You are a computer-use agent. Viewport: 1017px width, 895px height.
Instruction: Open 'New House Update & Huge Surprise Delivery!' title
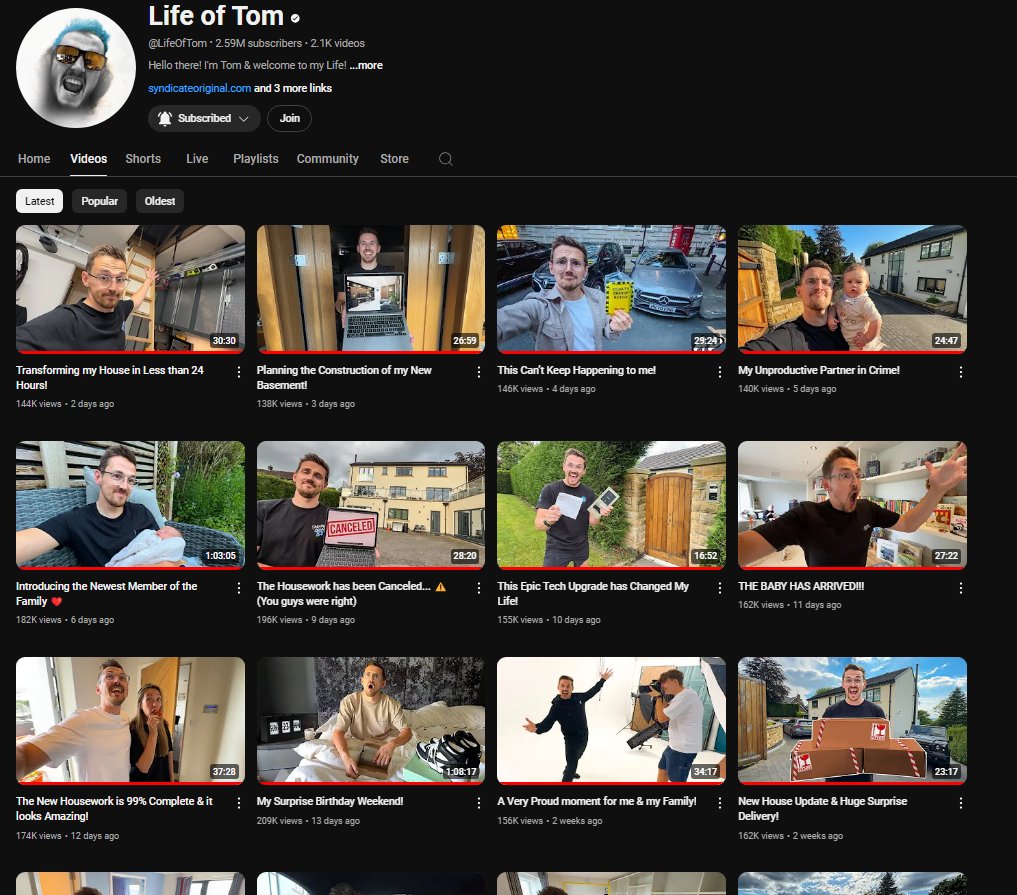(x=822, y=809)
